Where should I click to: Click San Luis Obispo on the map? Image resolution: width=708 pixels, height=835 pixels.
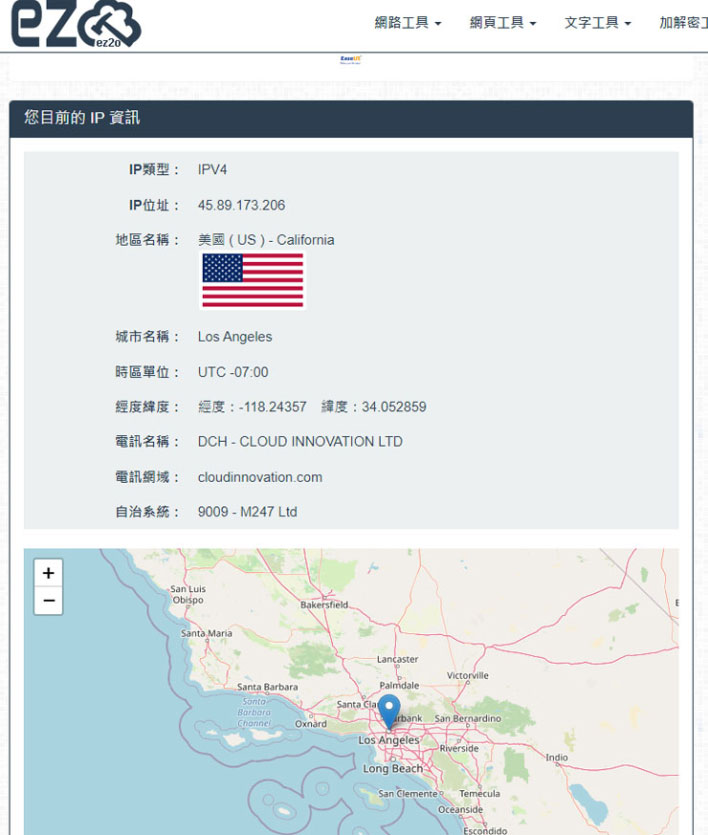tap(188, 594)
